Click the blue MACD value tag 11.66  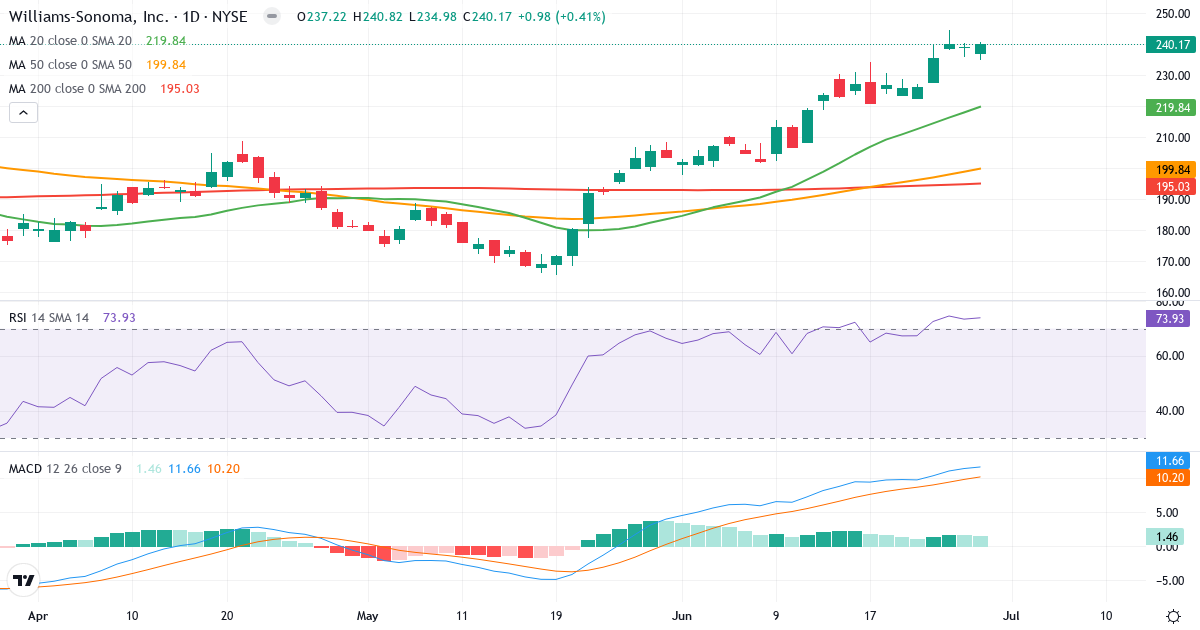(1169, 461)
